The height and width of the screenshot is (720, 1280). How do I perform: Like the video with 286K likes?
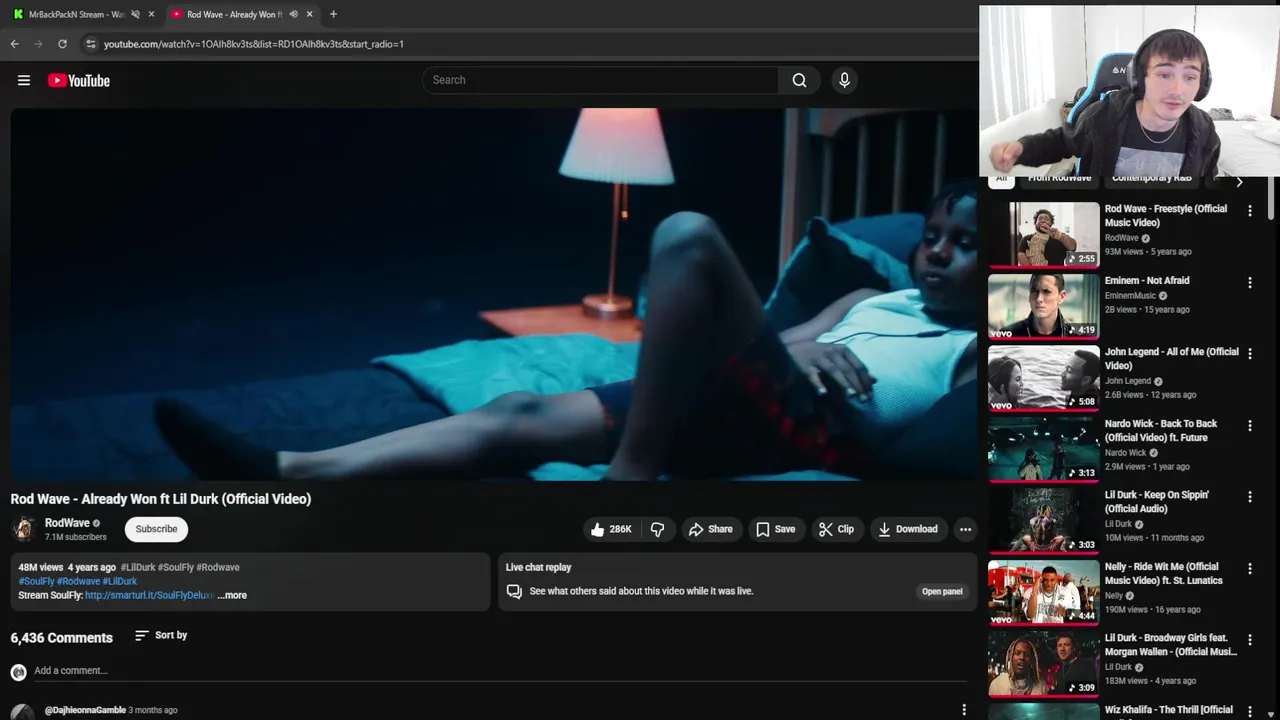click(x=611, y=529)
